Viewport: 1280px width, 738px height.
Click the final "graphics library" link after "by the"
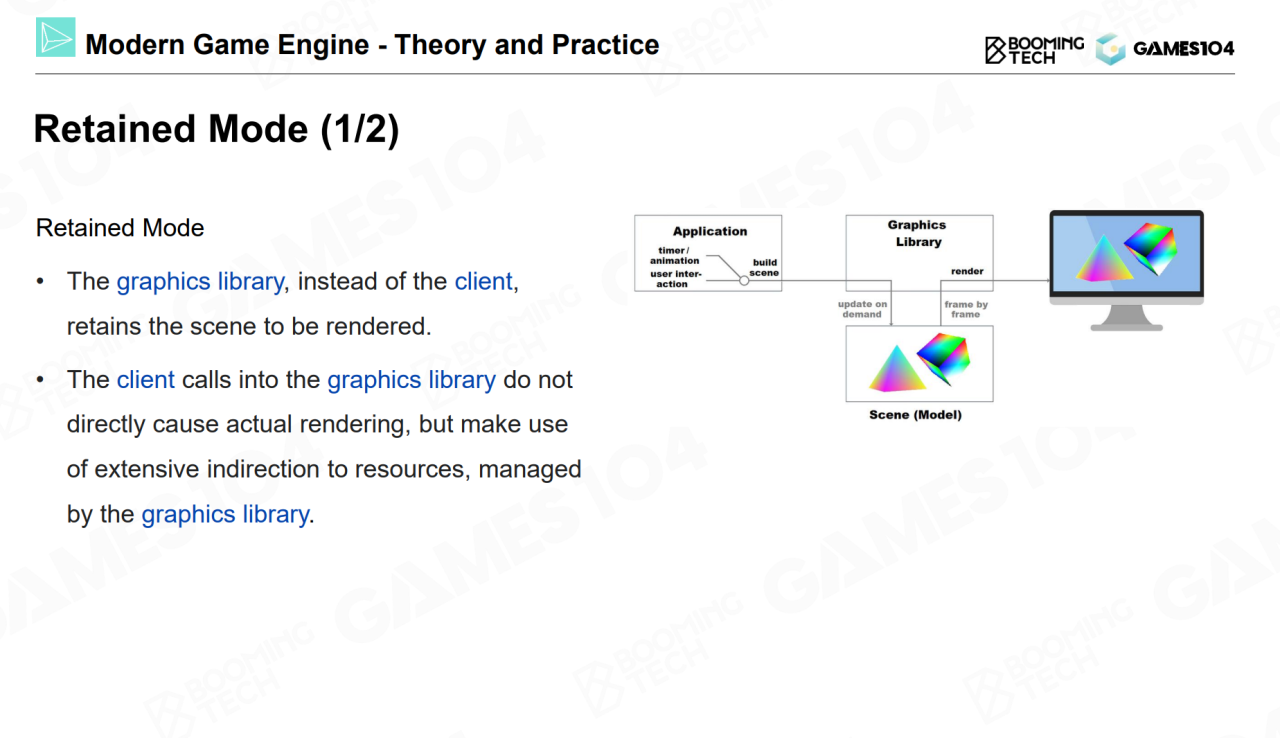click(225, 514)
